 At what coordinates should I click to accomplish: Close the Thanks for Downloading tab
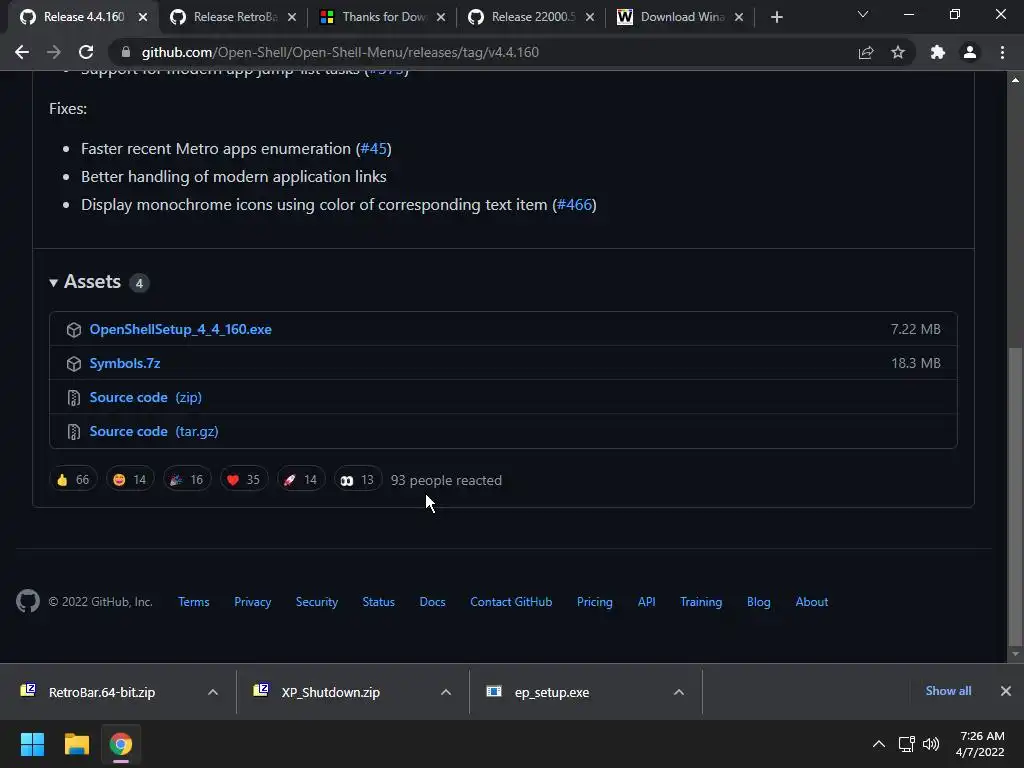tap(441, 17)
